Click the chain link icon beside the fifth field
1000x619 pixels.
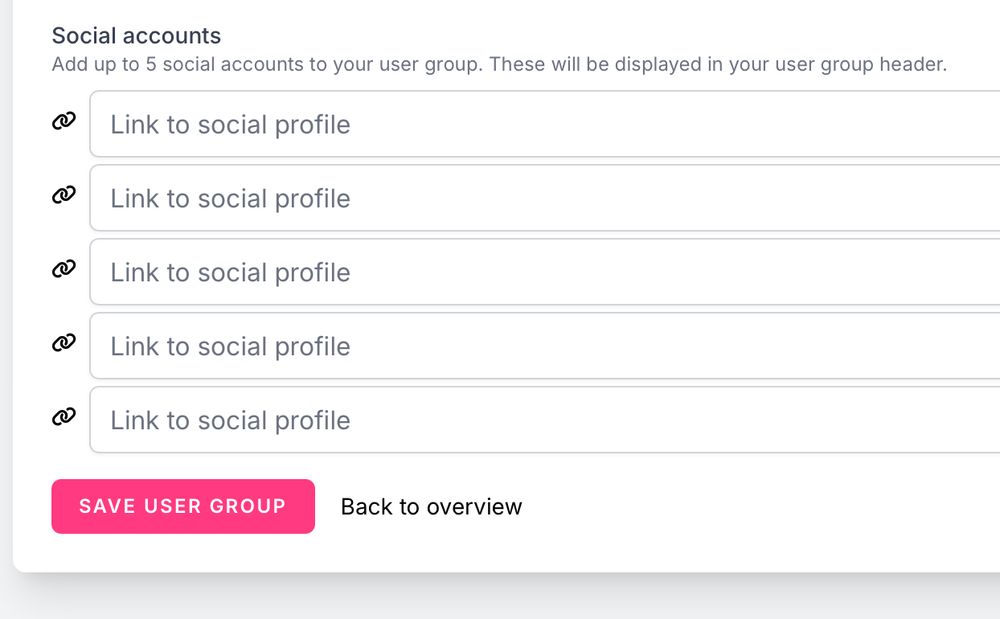point(64,416)
